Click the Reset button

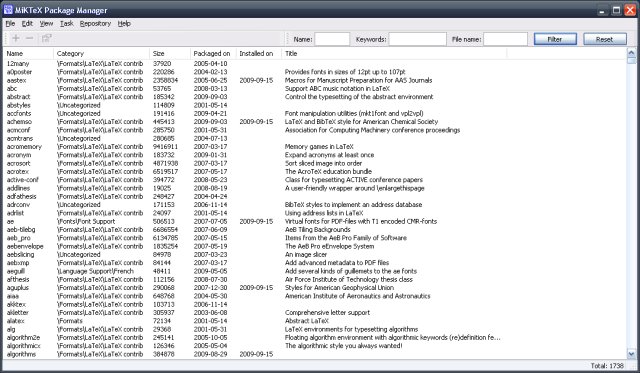pos(604,39)
